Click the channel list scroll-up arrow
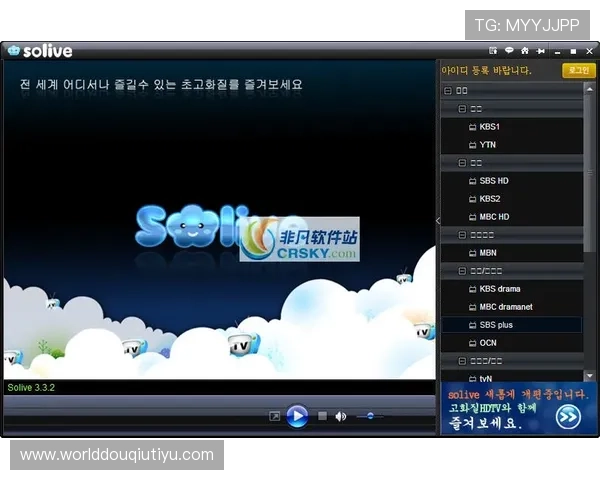 (590, 89)
